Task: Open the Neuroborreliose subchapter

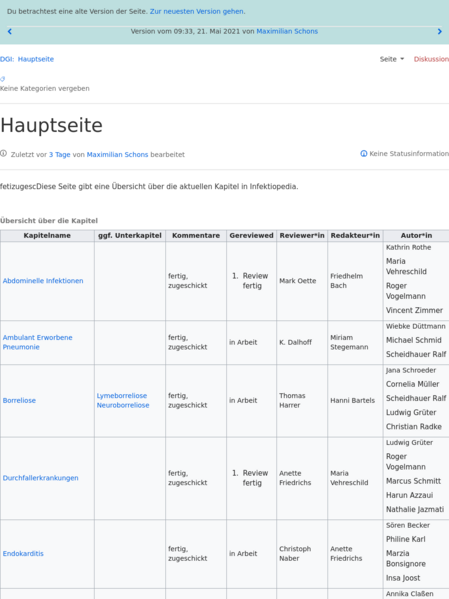Action: (123, 405)
